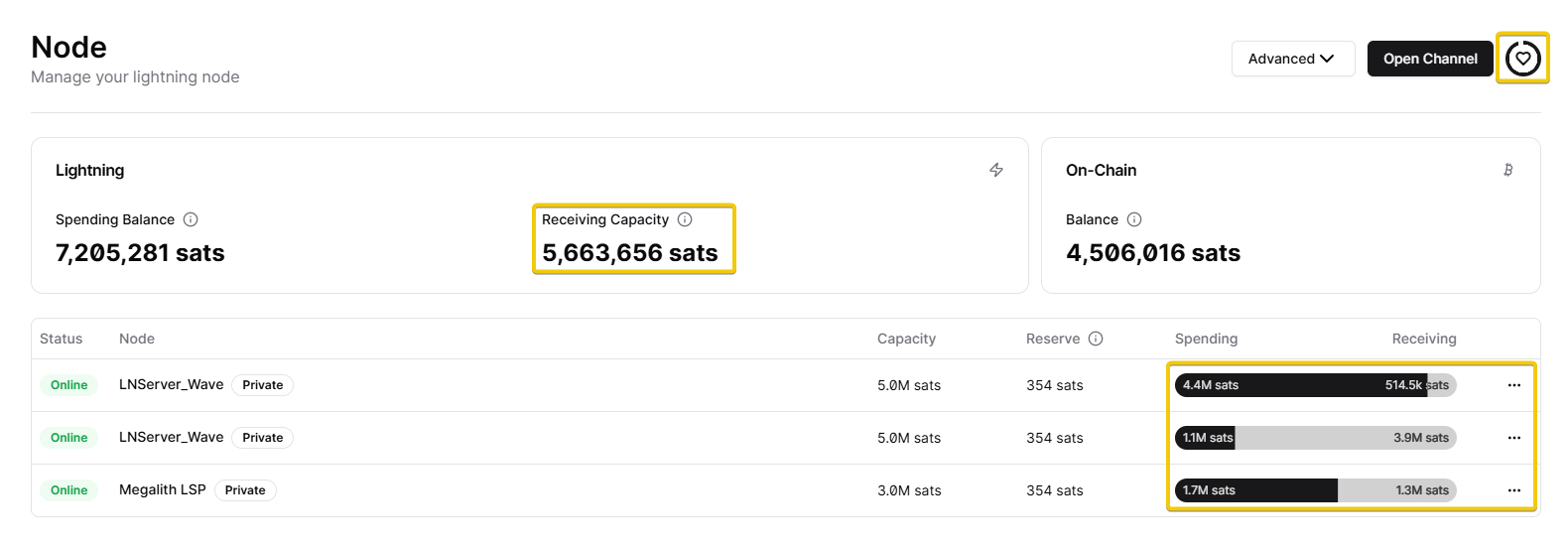Click Megalith LSP spending/receiving balance bar
Image resolution: width=1568 pixels, height=549 pixels.
click(1315, 490)
